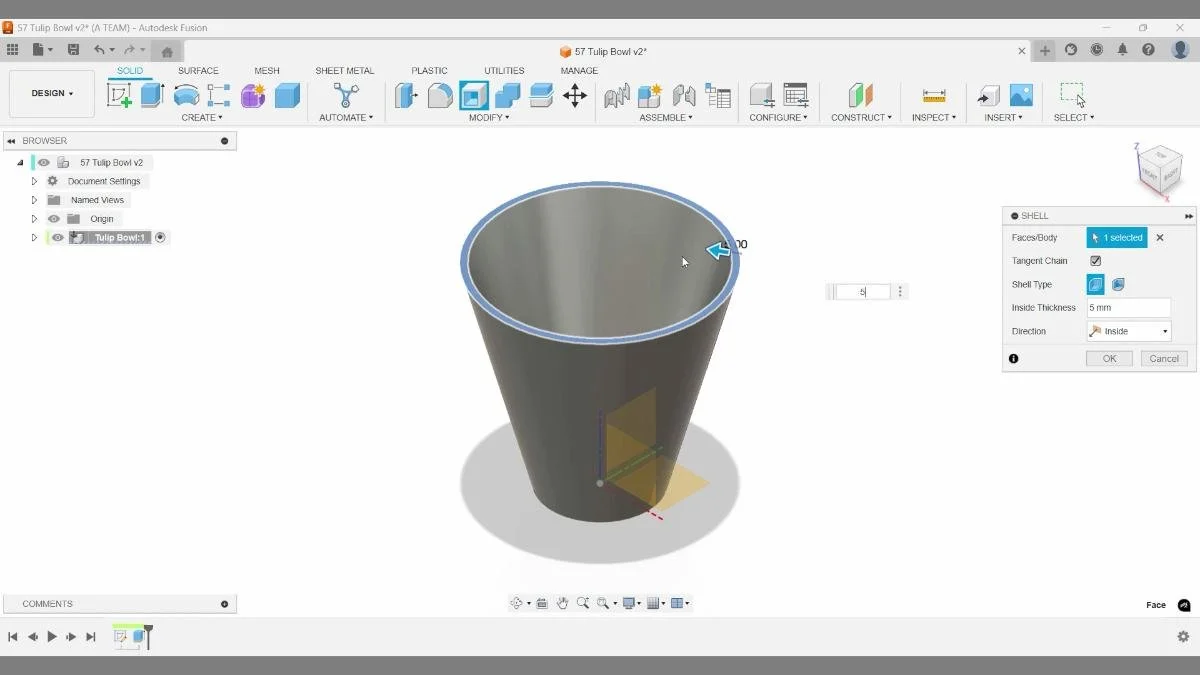Open the Measure tool under Inspect

(x=934, y=95)
